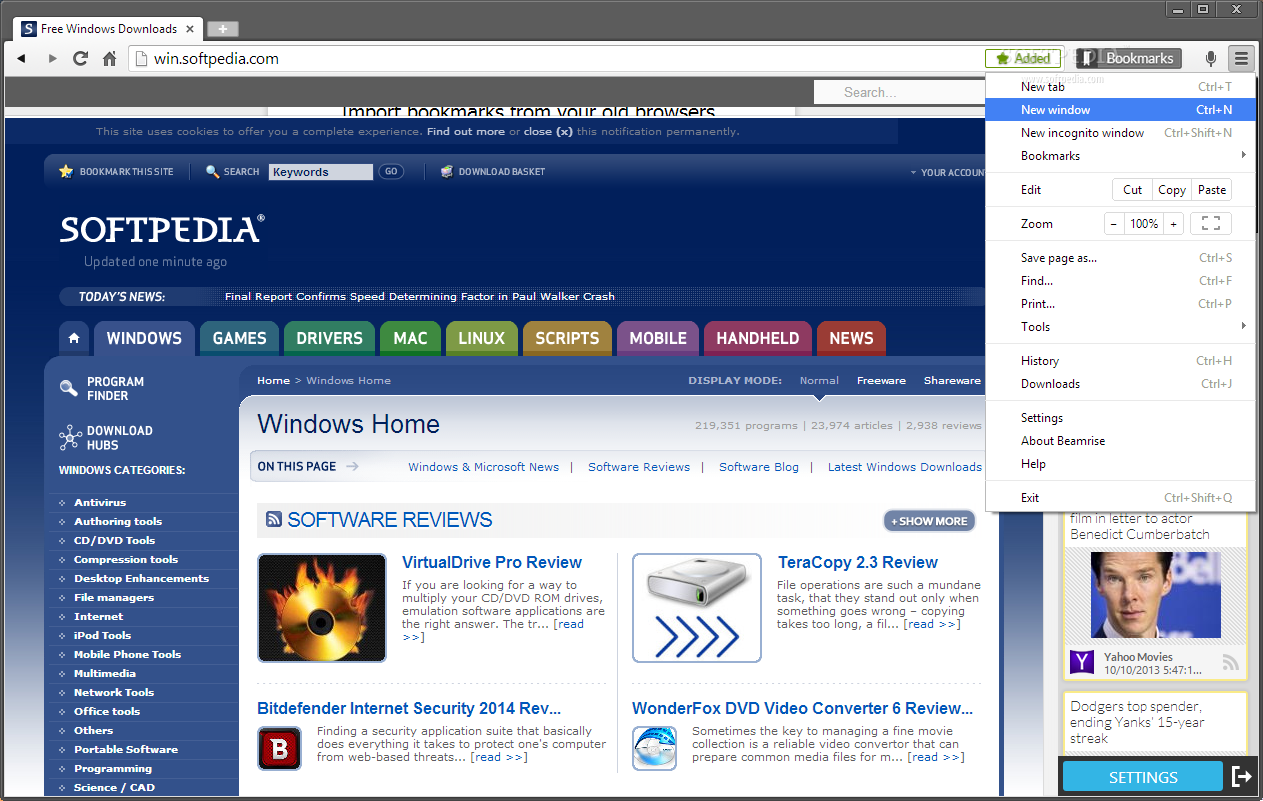Click the exit icon next to SETTINGS
Viewport: 1263px width, 801px height.
click(x=1242, y=776)
